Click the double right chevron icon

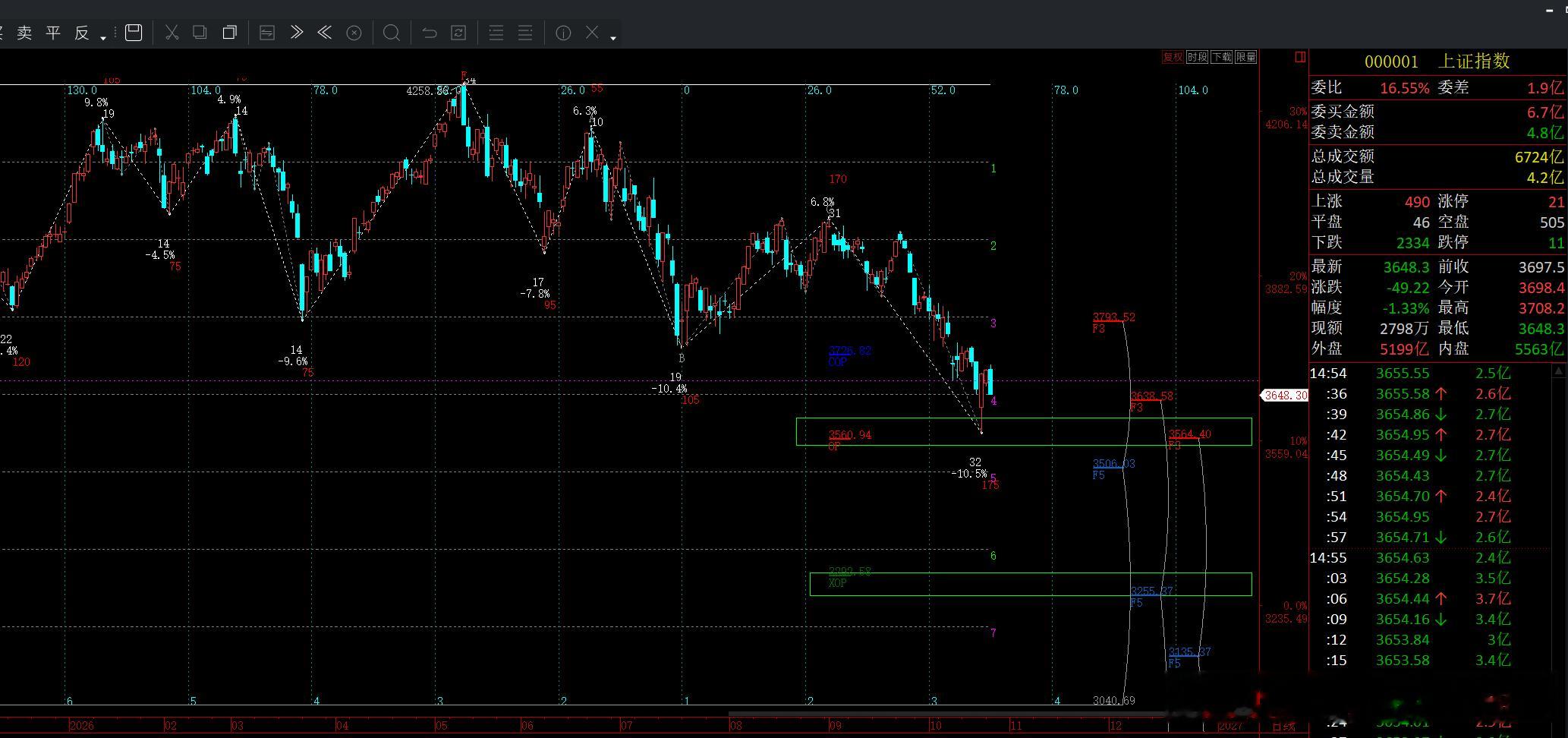tap(297, 33)
